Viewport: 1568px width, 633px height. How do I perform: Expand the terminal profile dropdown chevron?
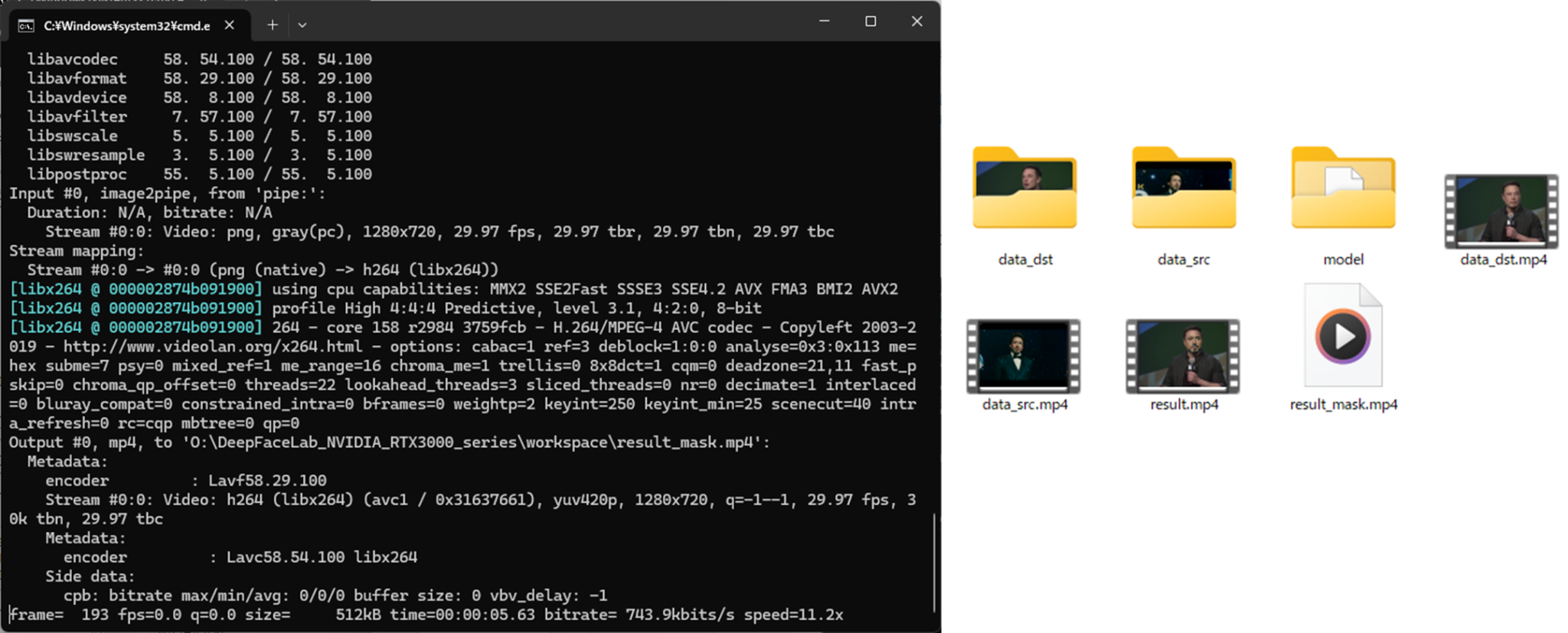click(x=302, y=25)
